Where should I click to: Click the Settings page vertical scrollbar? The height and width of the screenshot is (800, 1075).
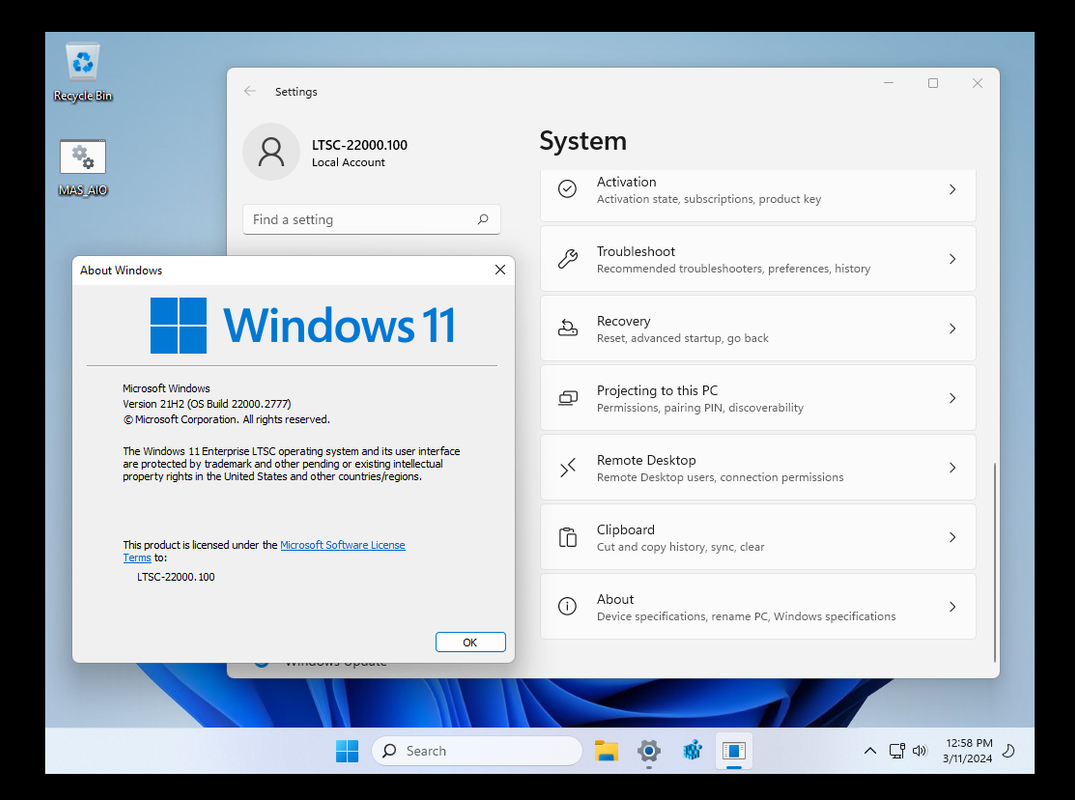click(994, 562)
